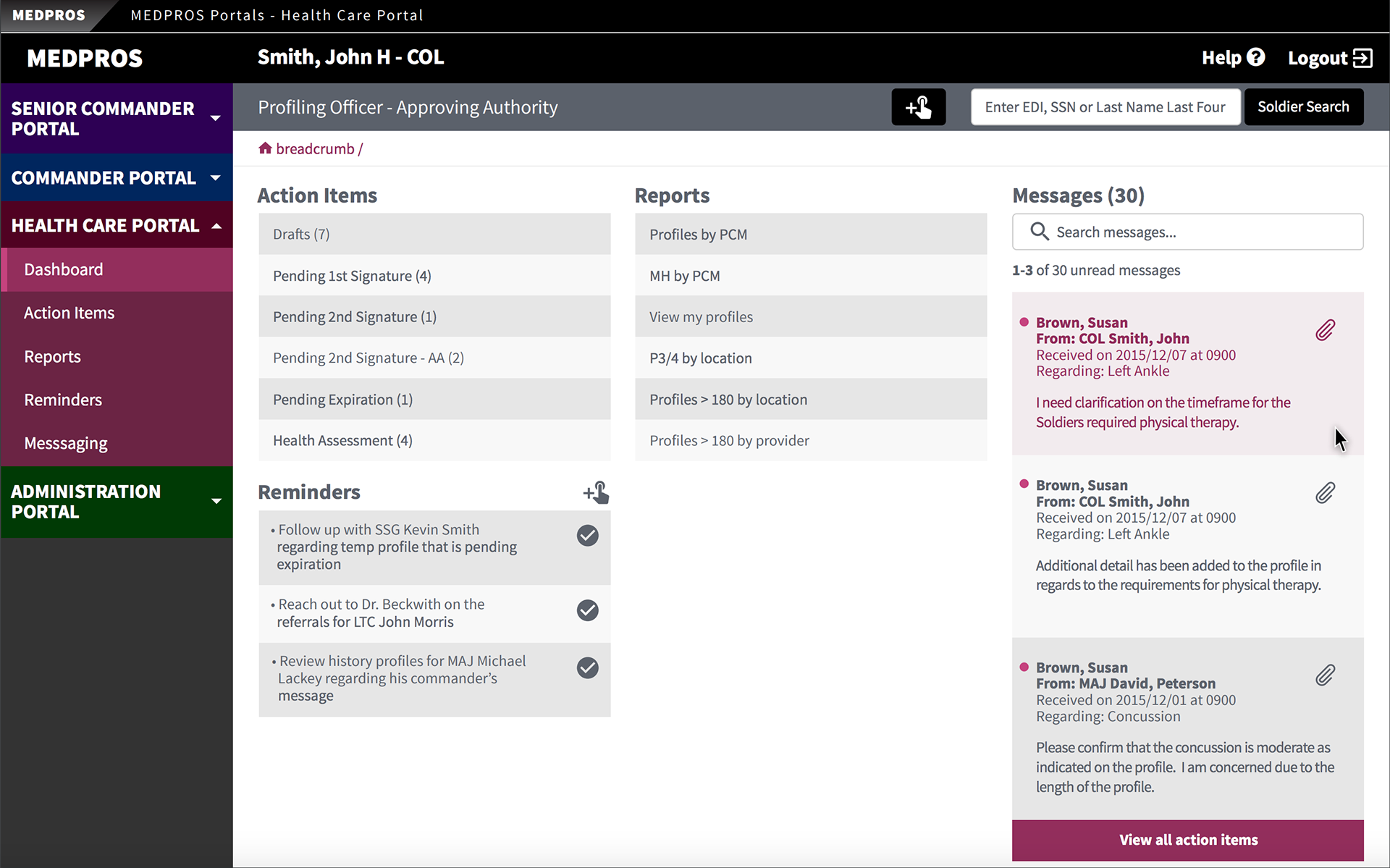Viewport: 1390px width, 868px height.
Task: Open Pending 1st Signature (4) item
Action: click(x=434, y=276)
